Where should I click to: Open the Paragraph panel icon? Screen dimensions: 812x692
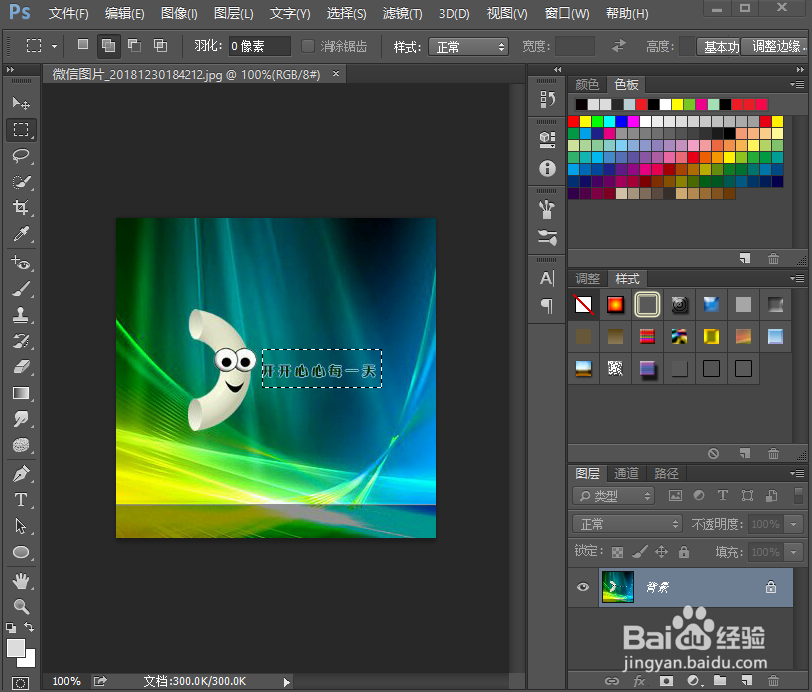(547, 306)
